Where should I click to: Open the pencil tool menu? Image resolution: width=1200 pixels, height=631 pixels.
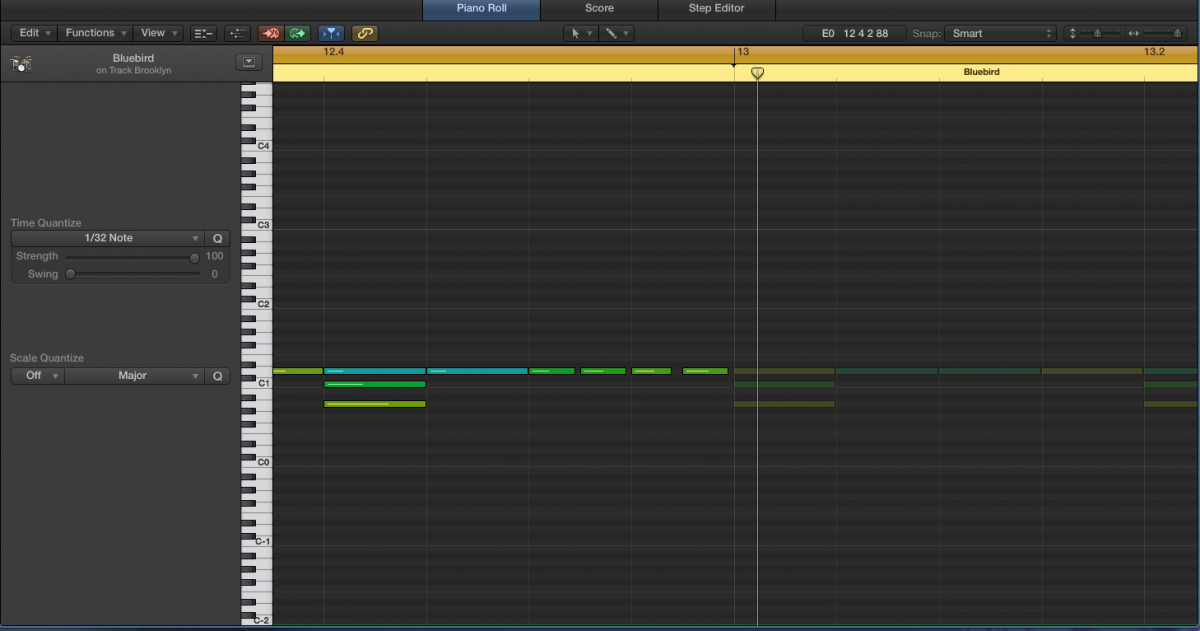[616, 33]
